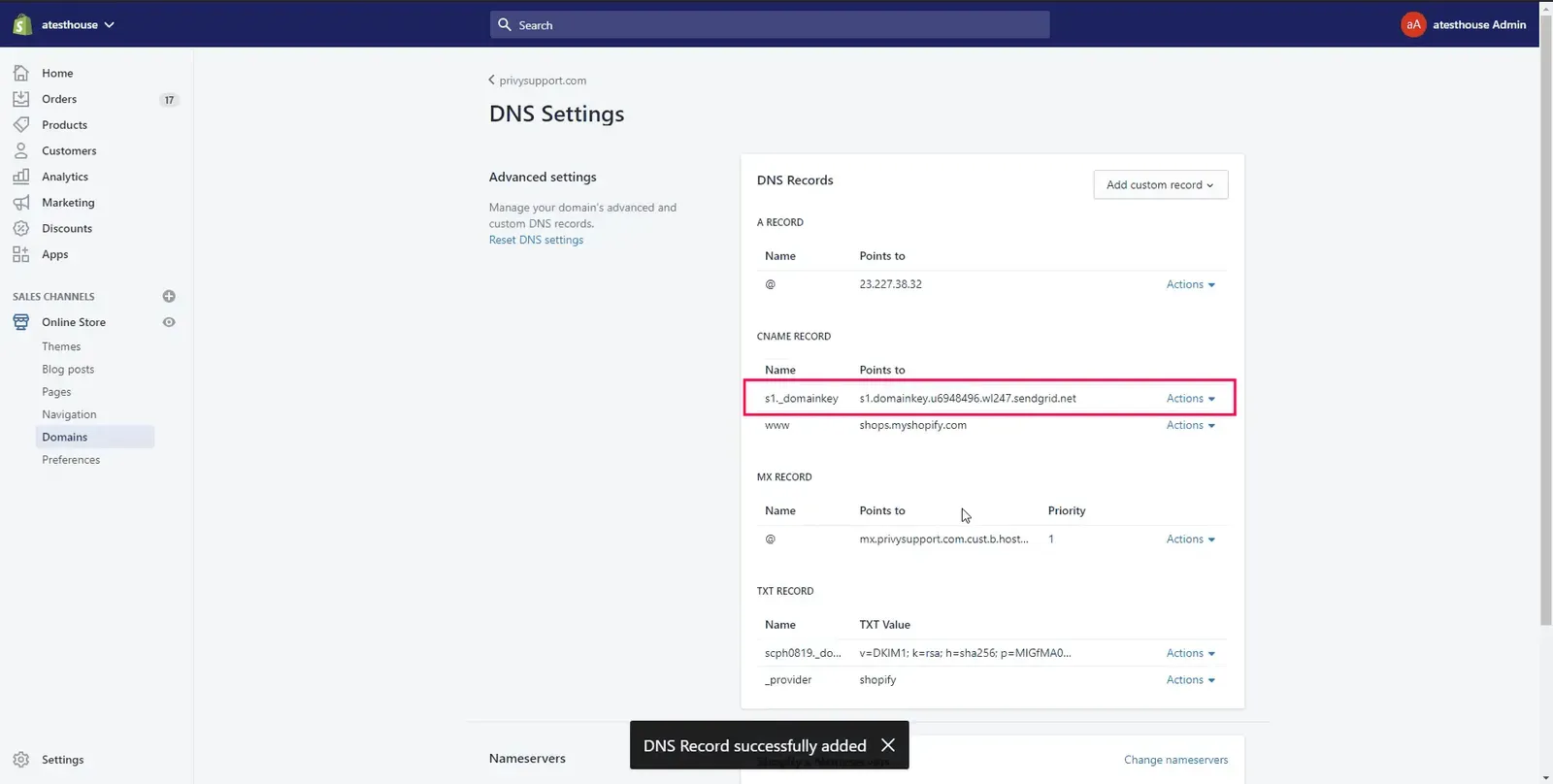
Task: Click the search magnifier icon
Action: [x=505, y=24]
